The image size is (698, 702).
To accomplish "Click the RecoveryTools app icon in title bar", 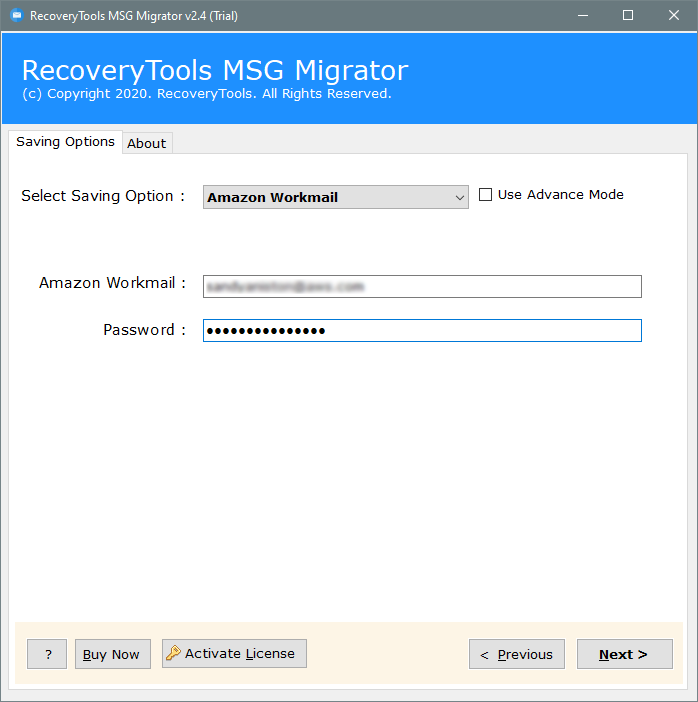I will tap(17, 16).
